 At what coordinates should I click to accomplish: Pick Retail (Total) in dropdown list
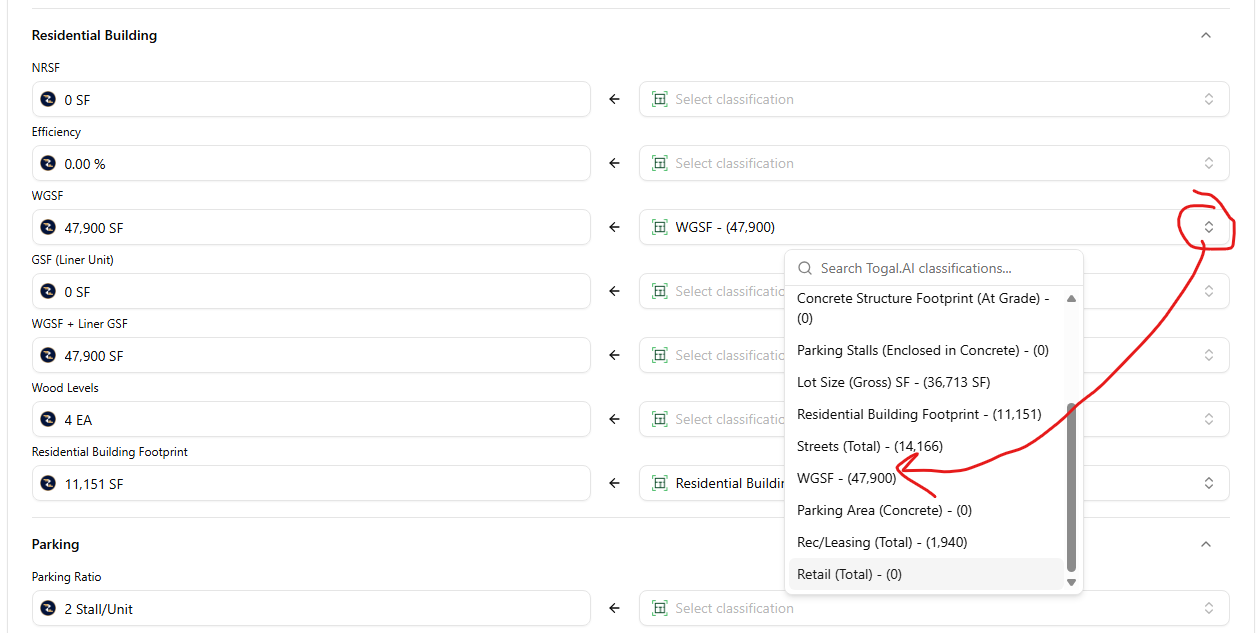click(849, 574)
